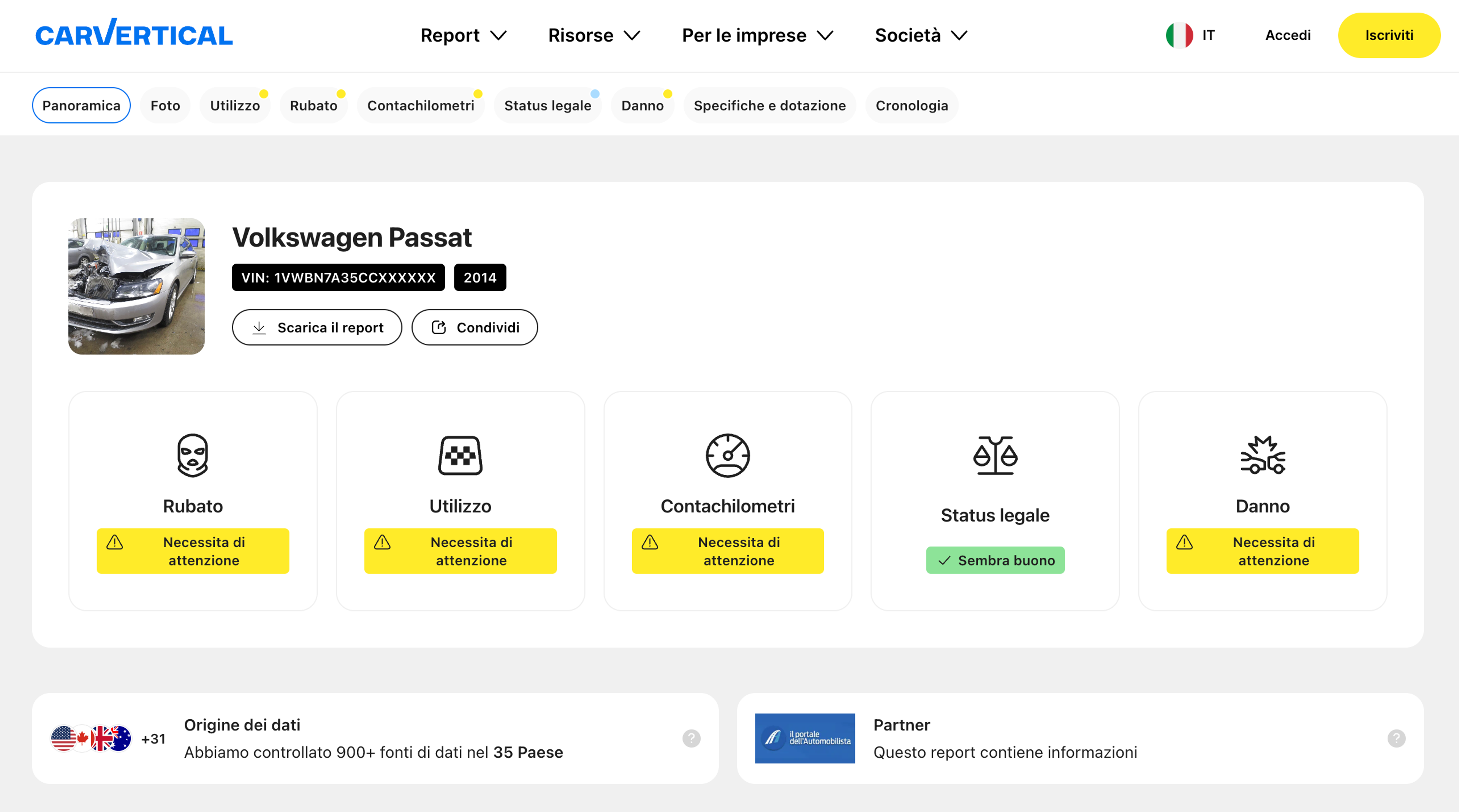Image resolution: width=1459 pixels, height=812 pixels.
Task: Open the damaged Passat photo thumbnail
Action: [136, 286]
